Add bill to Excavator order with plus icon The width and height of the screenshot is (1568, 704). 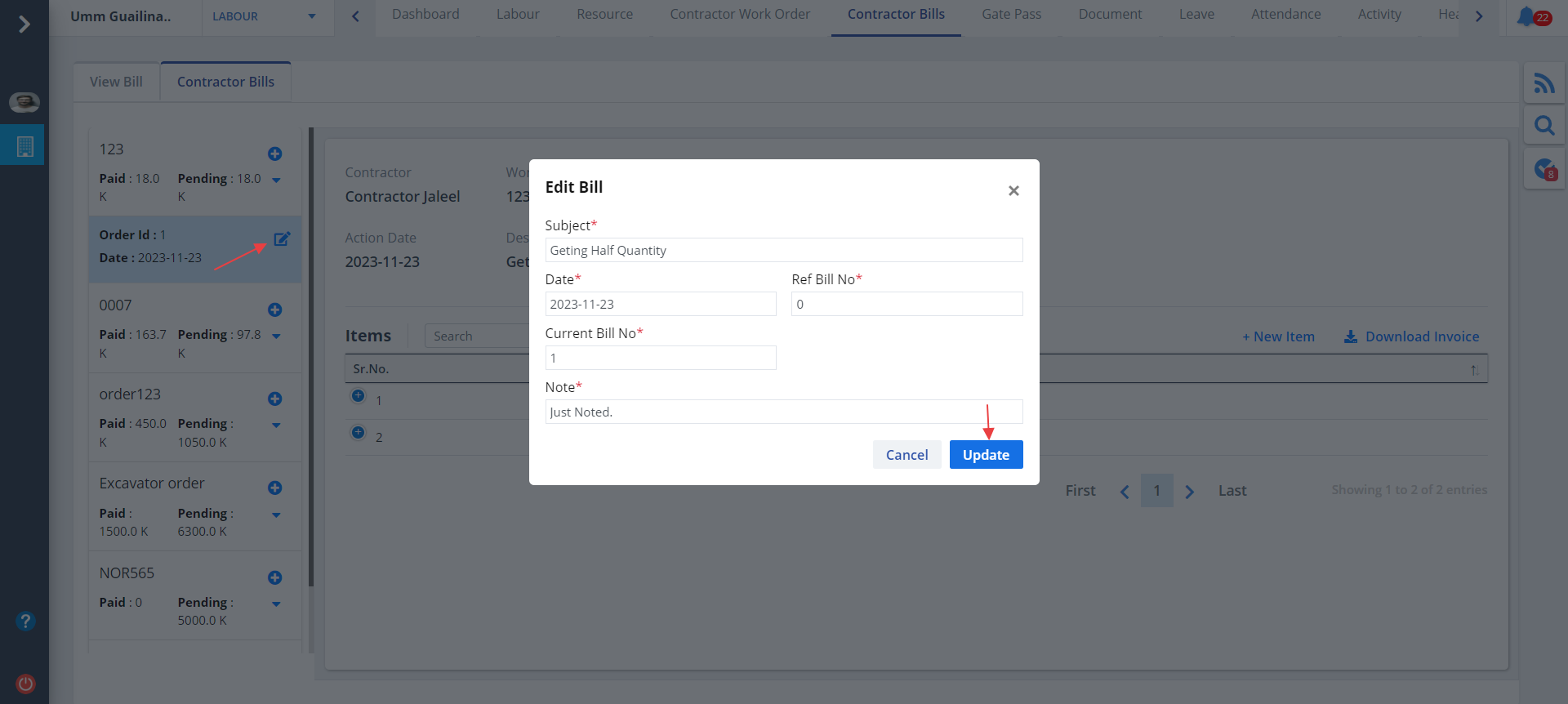(x=275, y=488)
